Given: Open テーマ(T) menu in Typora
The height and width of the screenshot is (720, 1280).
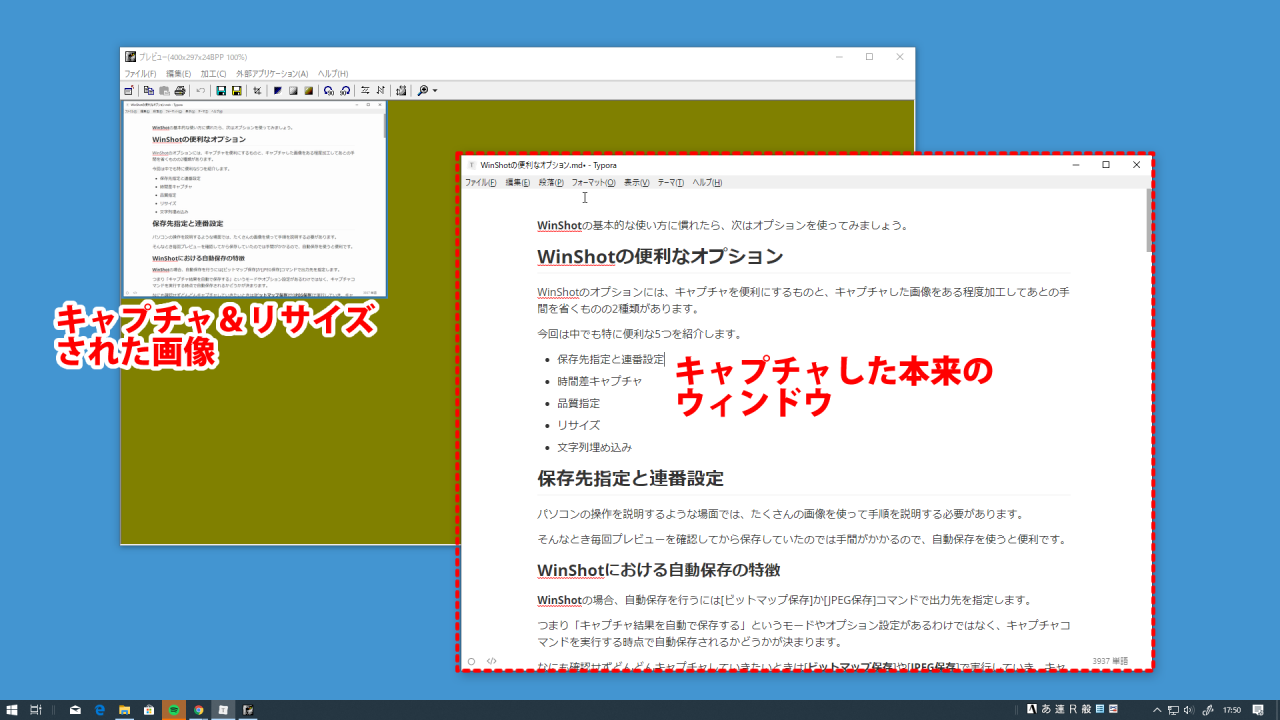Looking at the screenshot, I should pyautogui.click(x=670, y=183).
